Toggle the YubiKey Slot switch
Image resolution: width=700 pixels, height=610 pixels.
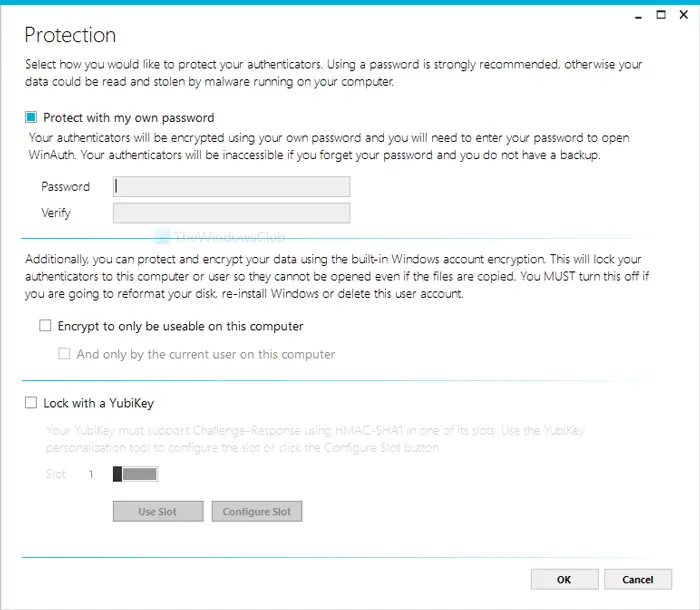point(135,474)
